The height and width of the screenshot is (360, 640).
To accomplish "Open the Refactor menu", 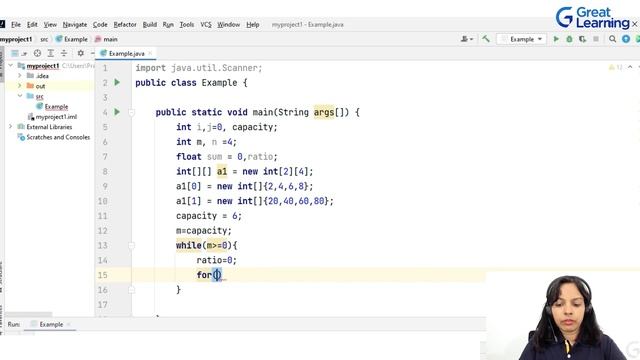I will [125, 24].
